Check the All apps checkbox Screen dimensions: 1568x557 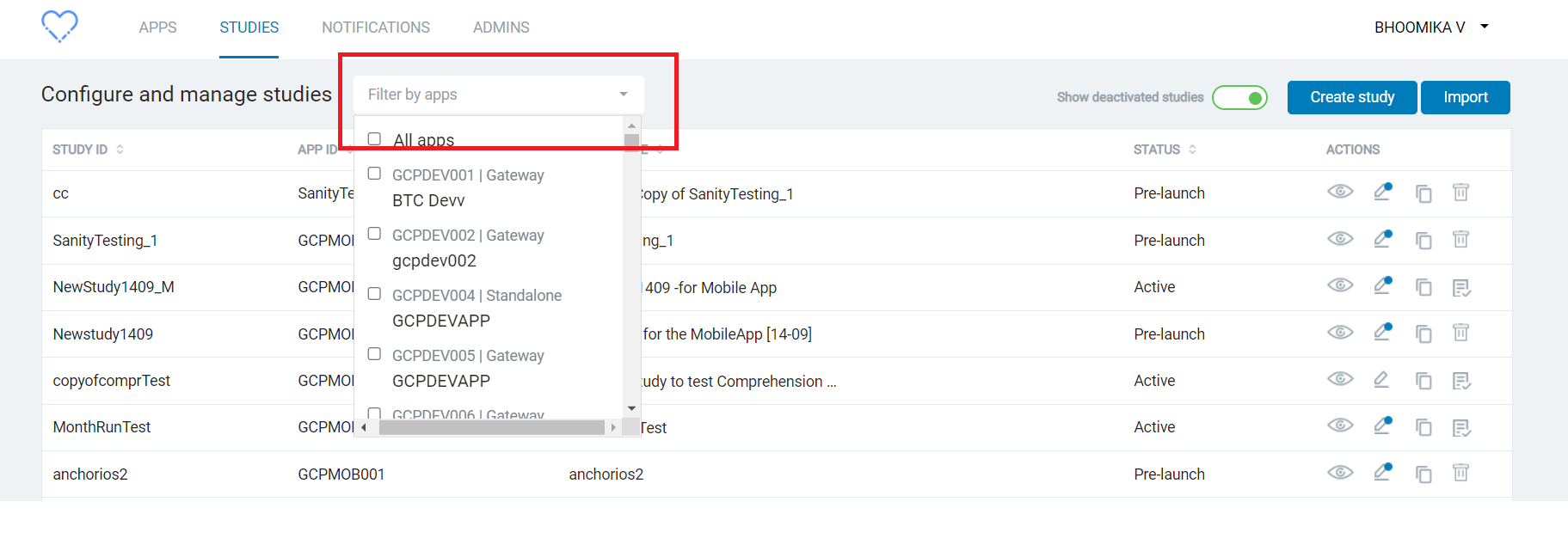pos(374,138)
